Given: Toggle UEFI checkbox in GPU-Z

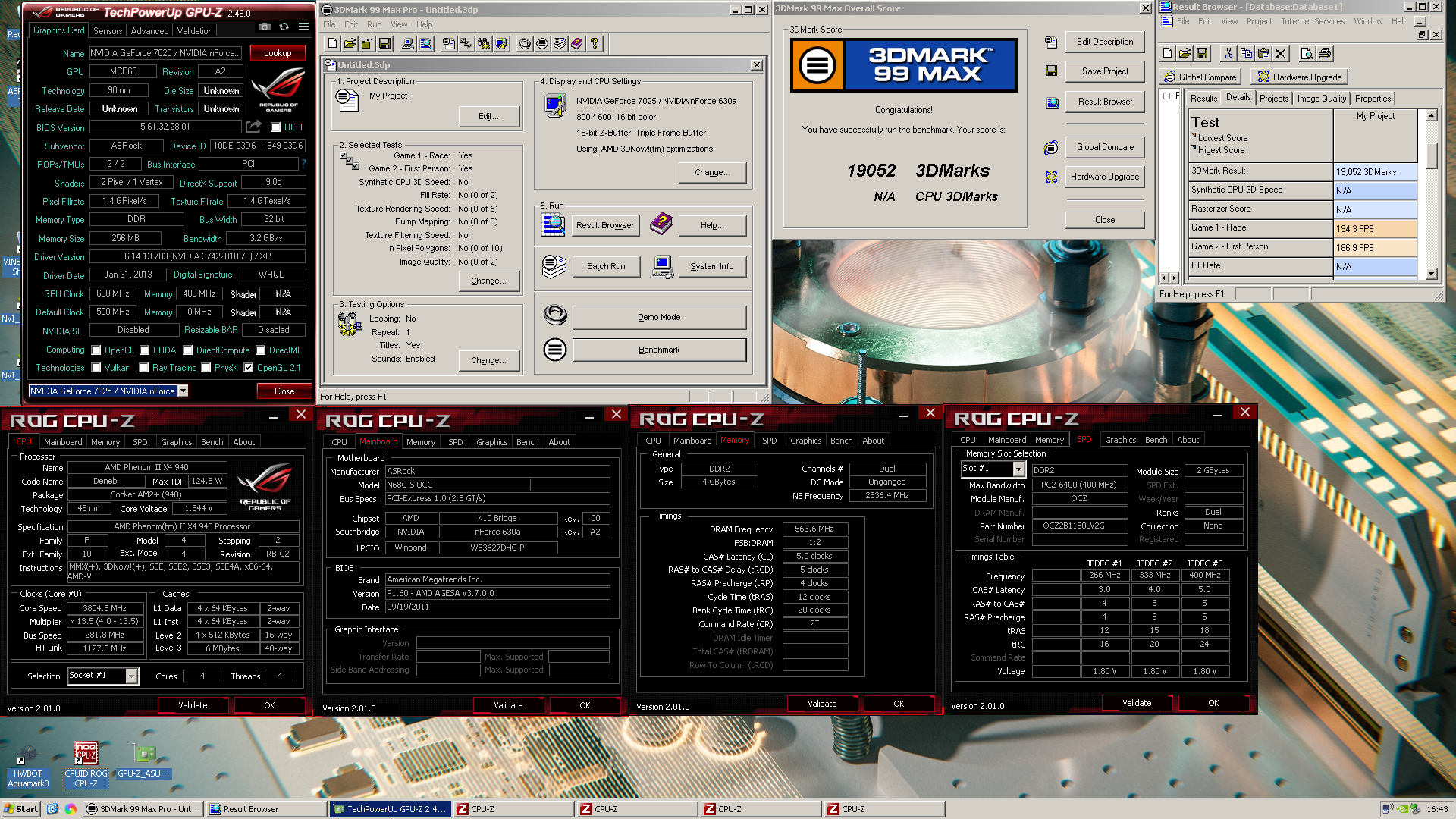Looking at the screenshot, I should tap(275, 127).
